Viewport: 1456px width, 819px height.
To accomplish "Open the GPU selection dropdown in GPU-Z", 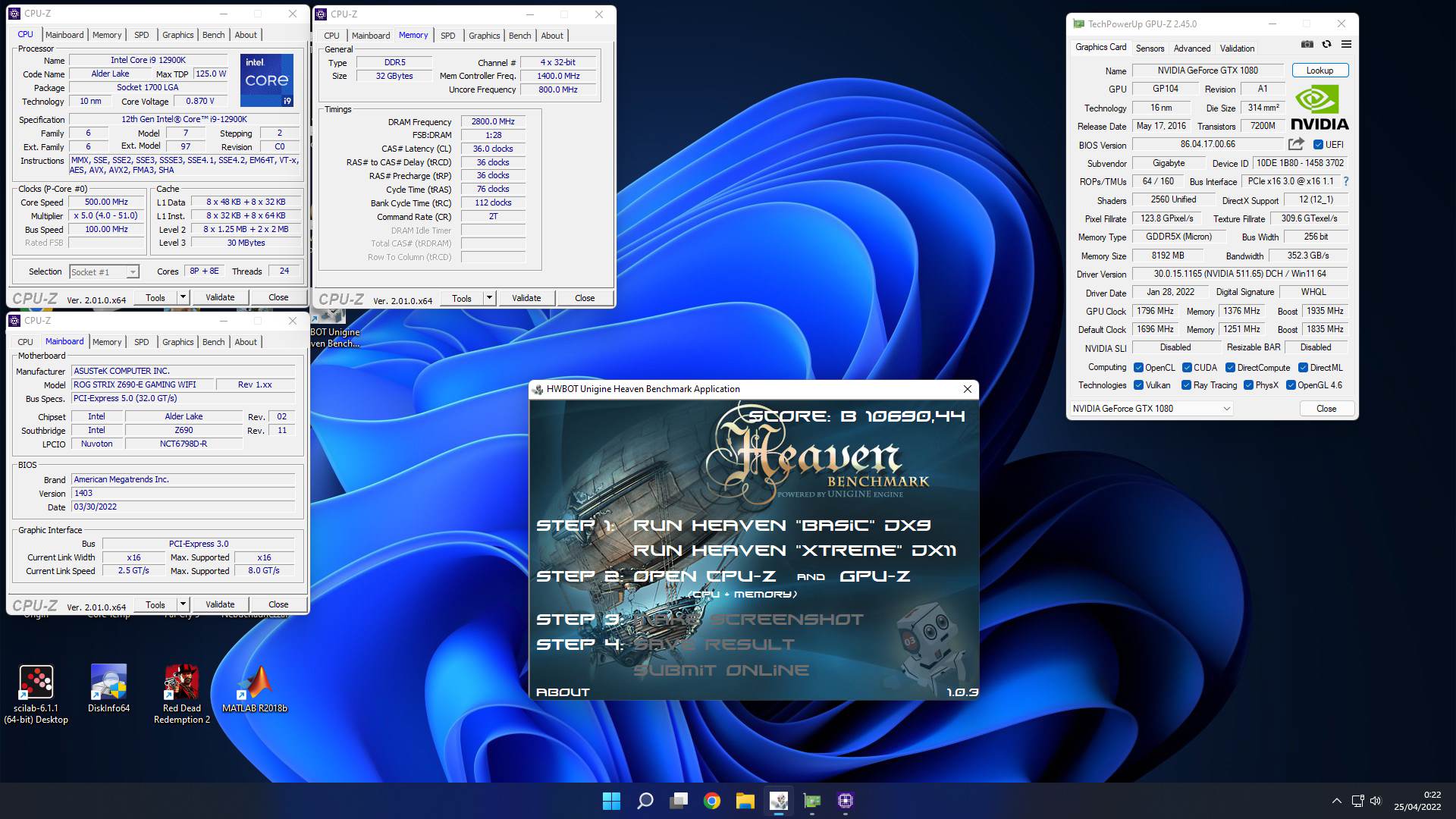I will [1151, 408].
